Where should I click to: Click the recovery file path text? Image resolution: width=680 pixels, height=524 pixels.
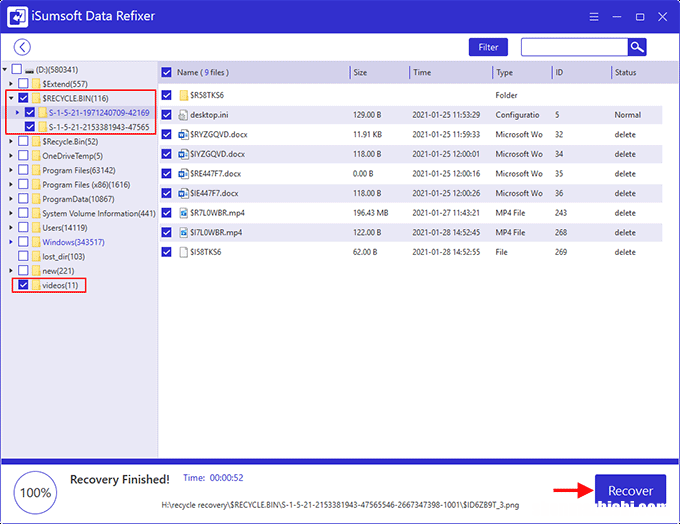pyautogui.click(x=340, y=505)
